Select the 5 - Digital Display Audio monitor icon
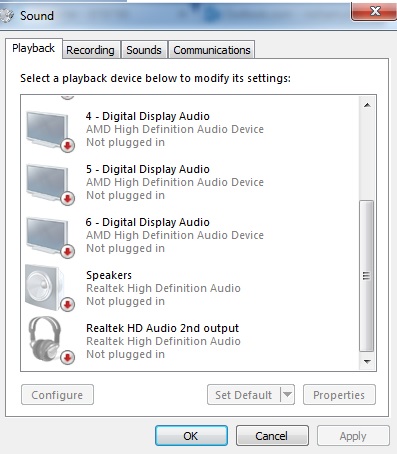This screenshot has width=397, height=454. [50, 184]
